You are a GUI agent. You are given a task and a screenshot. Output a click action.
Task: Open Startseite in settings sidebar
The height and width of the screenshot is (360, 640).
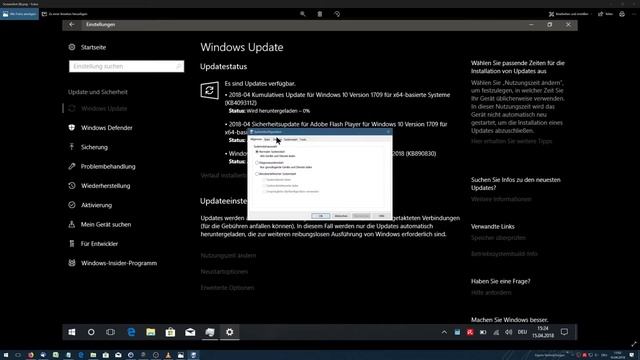[87, 47]
